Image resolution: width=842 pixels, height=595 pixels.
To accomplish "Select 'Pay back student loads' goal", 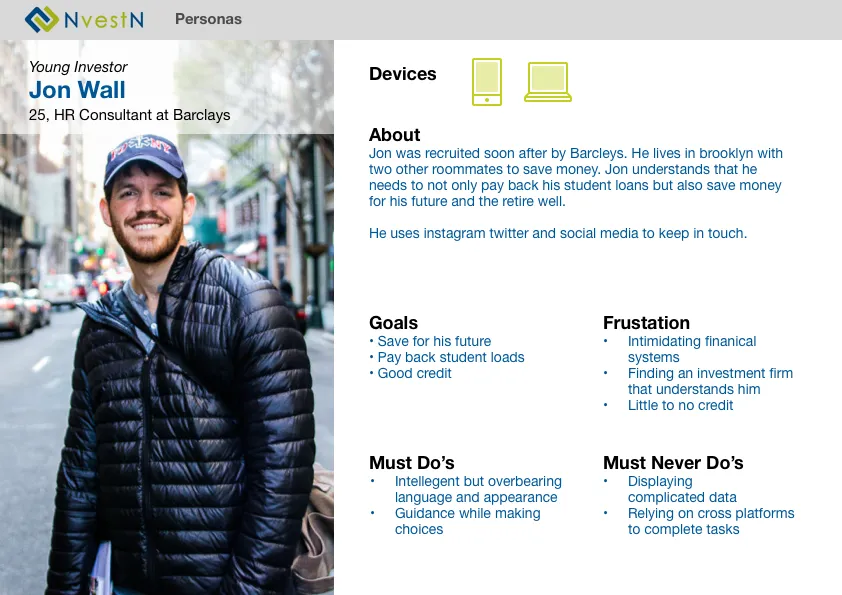I will [x=447, y=357].
